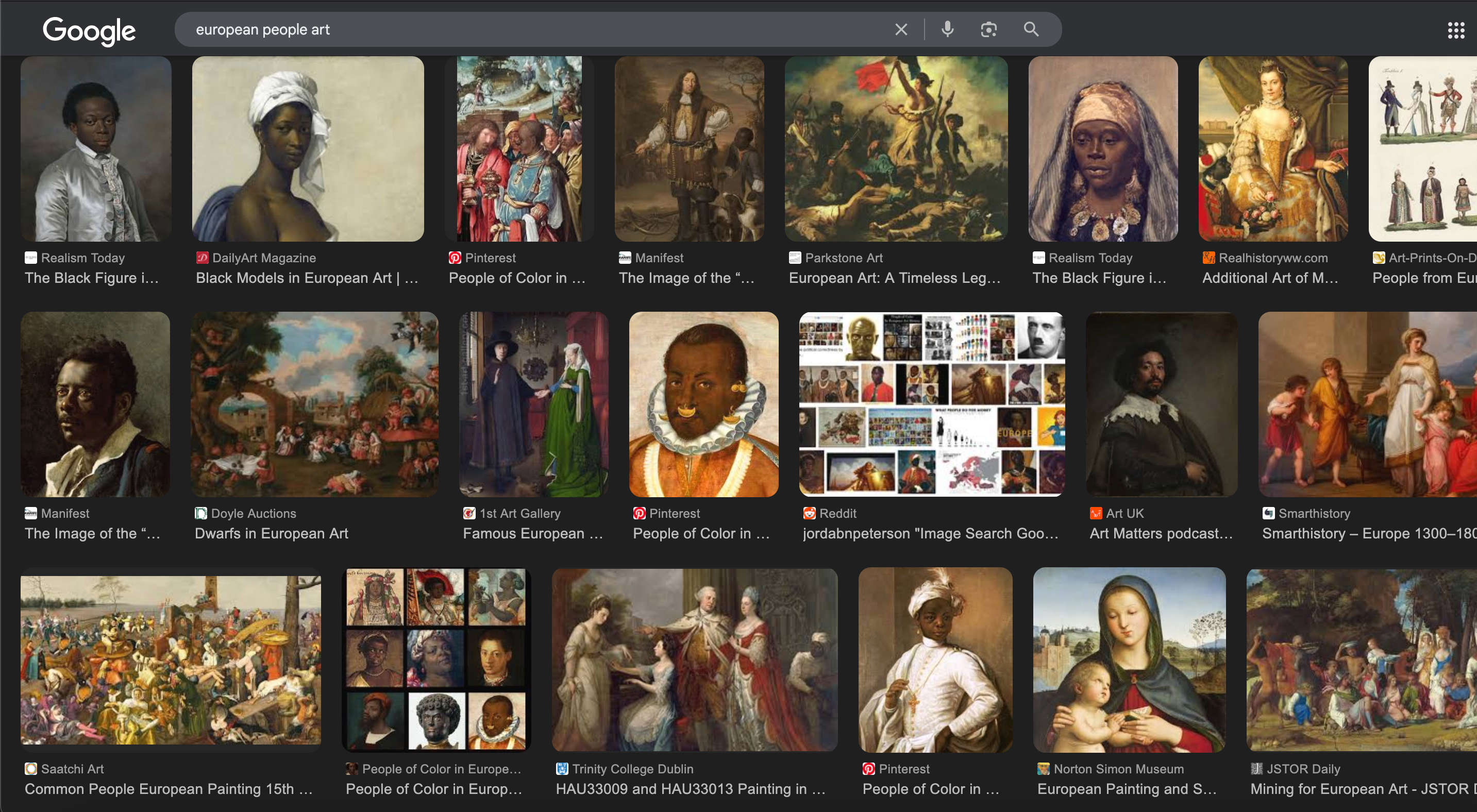Start voice search with the microphone icon
Viewport: 1477px width, 812px height.
coord(947,29)
